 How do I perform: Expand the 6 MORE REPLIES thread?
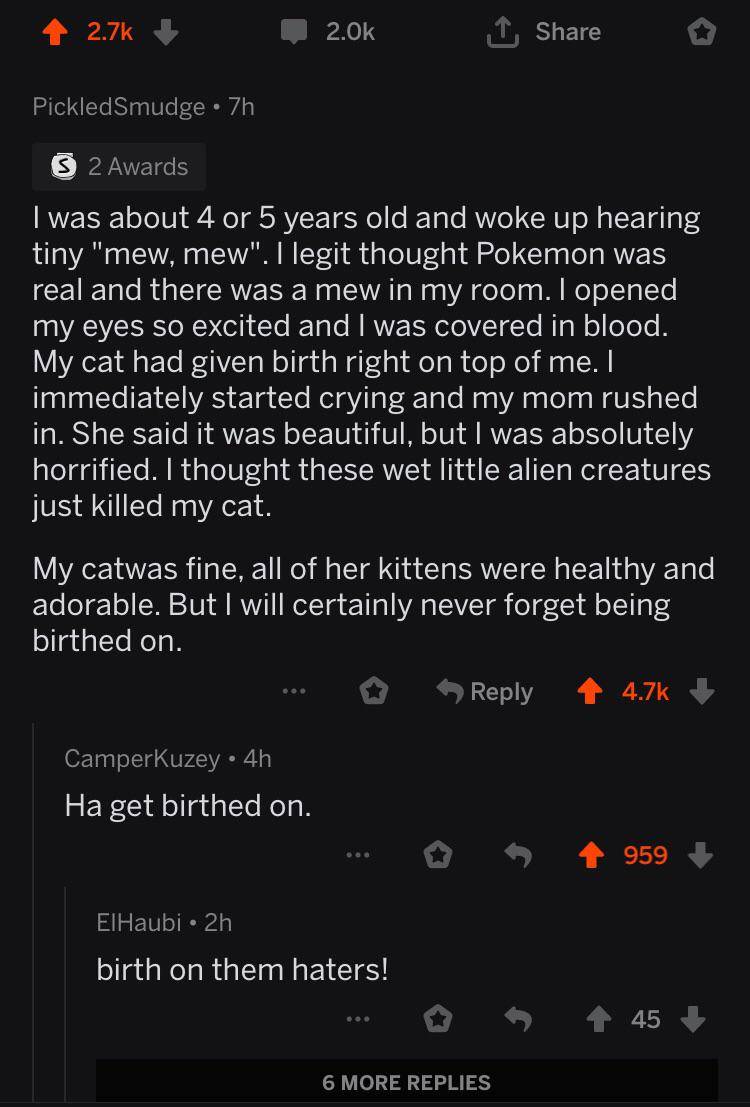[405, 1082]
